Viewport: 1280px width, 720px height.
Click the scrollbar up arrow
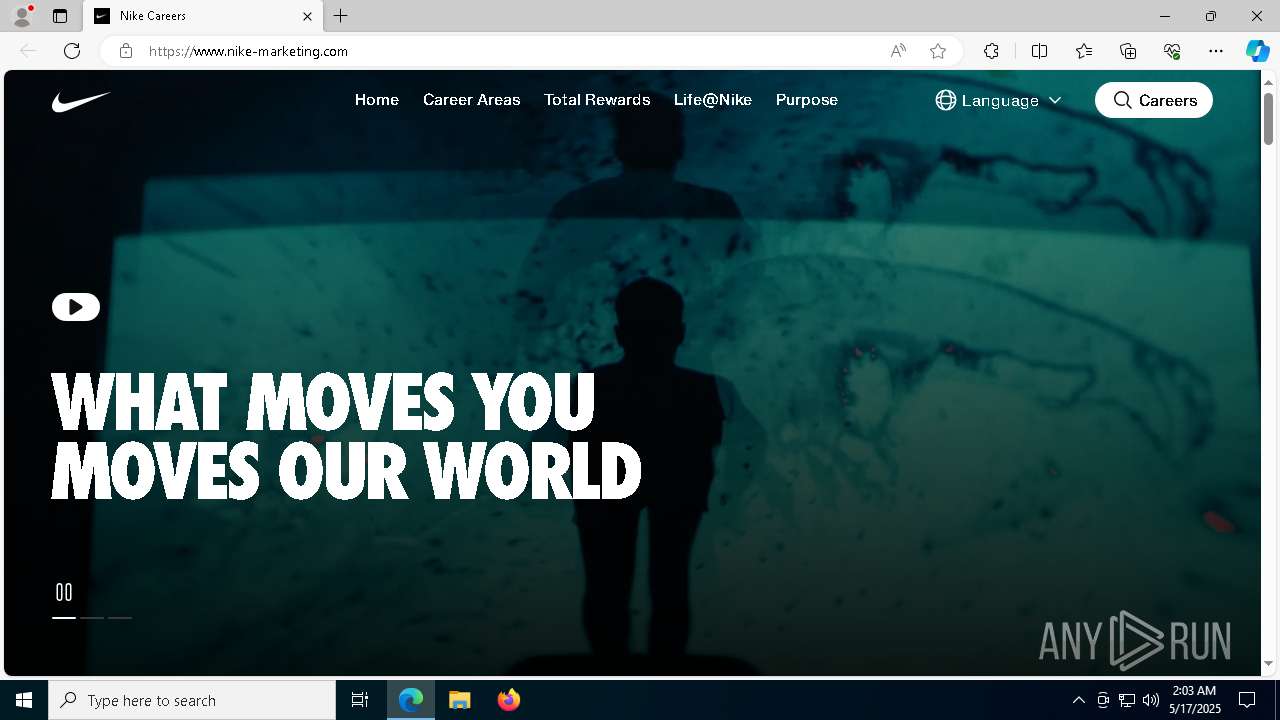coord(1269,81)
